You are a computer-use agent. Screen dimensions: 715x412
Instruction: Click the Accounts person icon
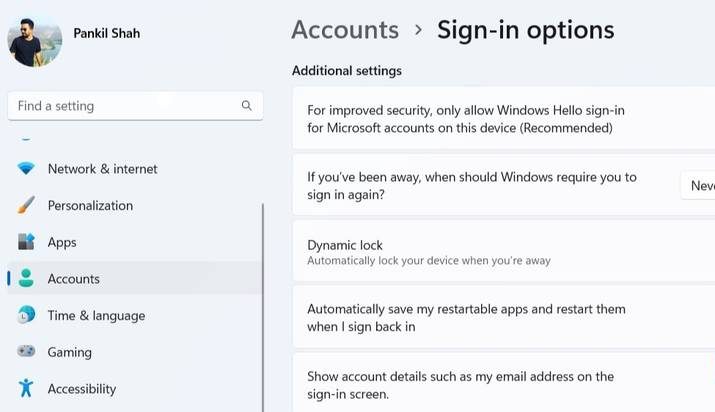click(x=26, y=278)
